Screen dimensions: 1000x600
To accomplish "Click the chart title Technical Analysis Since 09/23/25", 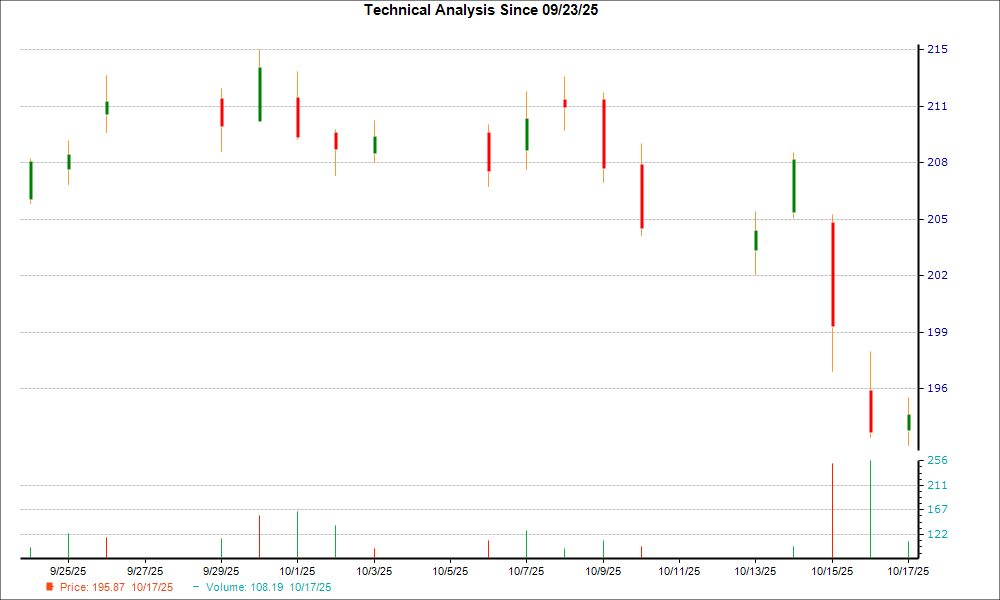I will coord(487,10).
